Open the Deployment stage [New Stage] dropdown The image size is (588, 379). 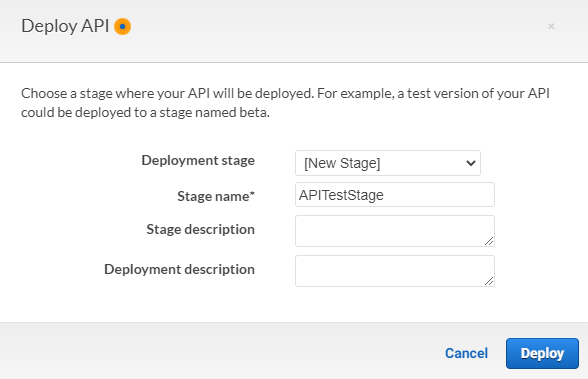[388, 163]
